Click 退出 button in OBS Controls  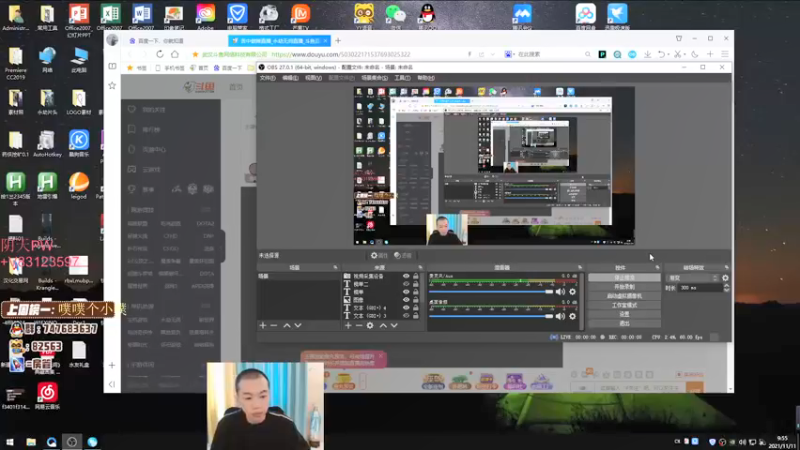point(624,323)
